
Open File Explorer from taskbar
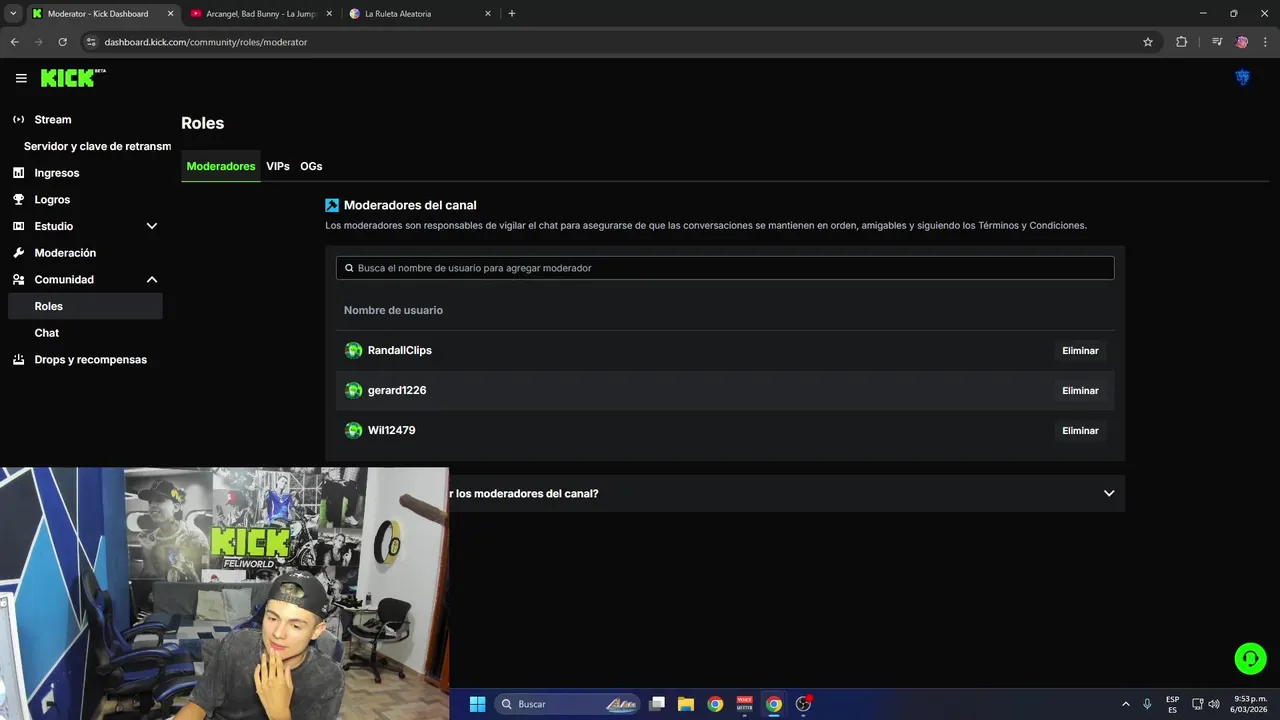click(x=686, y=704)
